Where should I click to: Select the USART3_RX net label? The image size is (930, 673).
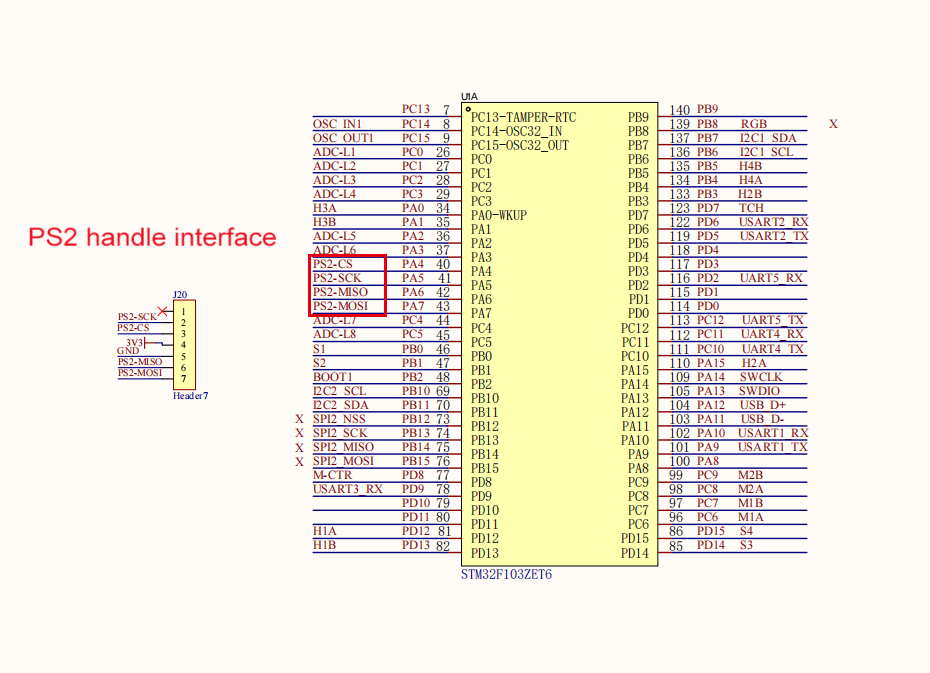348,489
